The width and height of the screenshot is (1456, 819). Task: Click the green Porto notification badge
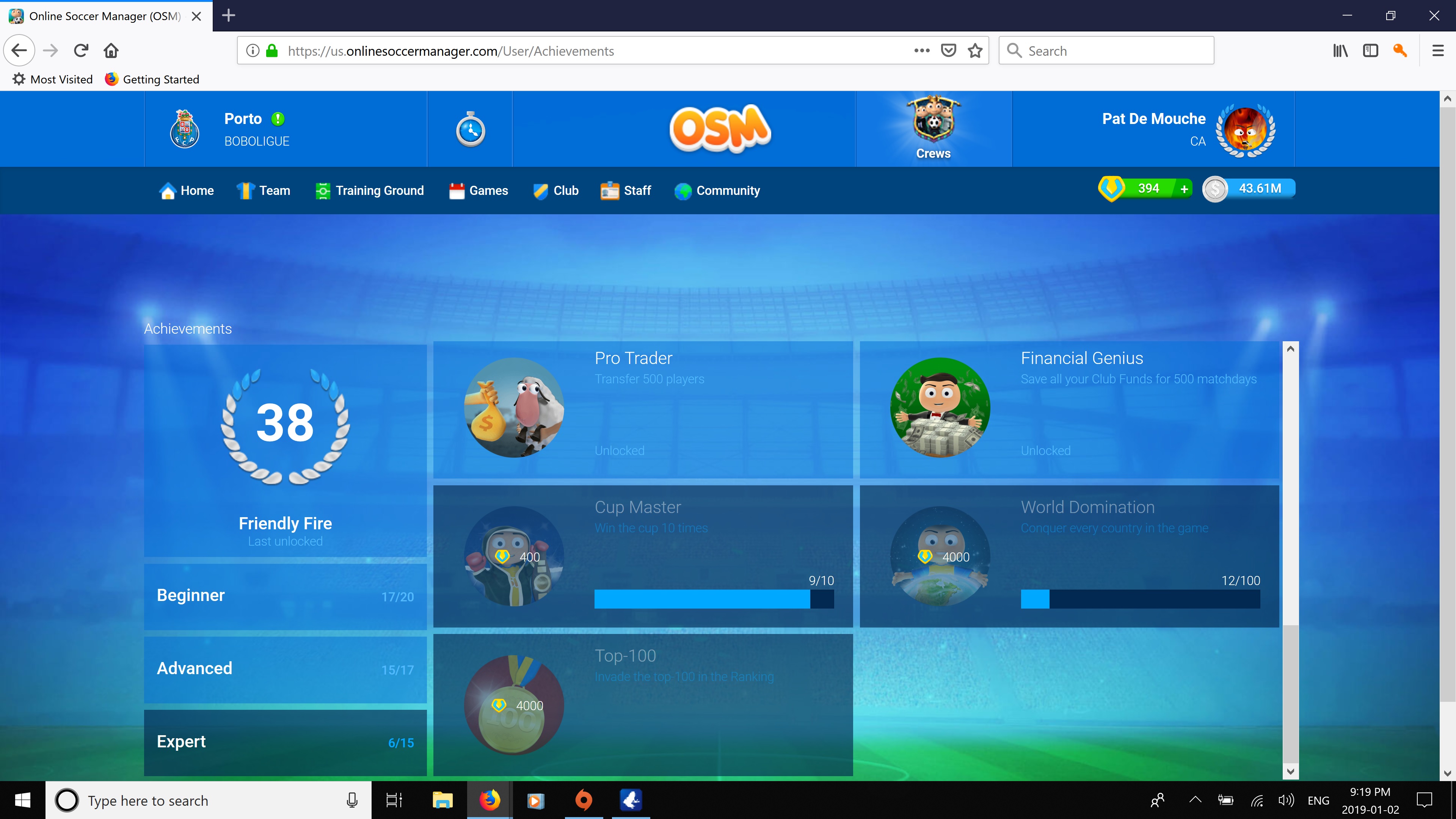pyautogui.click(x=278, y=119)
